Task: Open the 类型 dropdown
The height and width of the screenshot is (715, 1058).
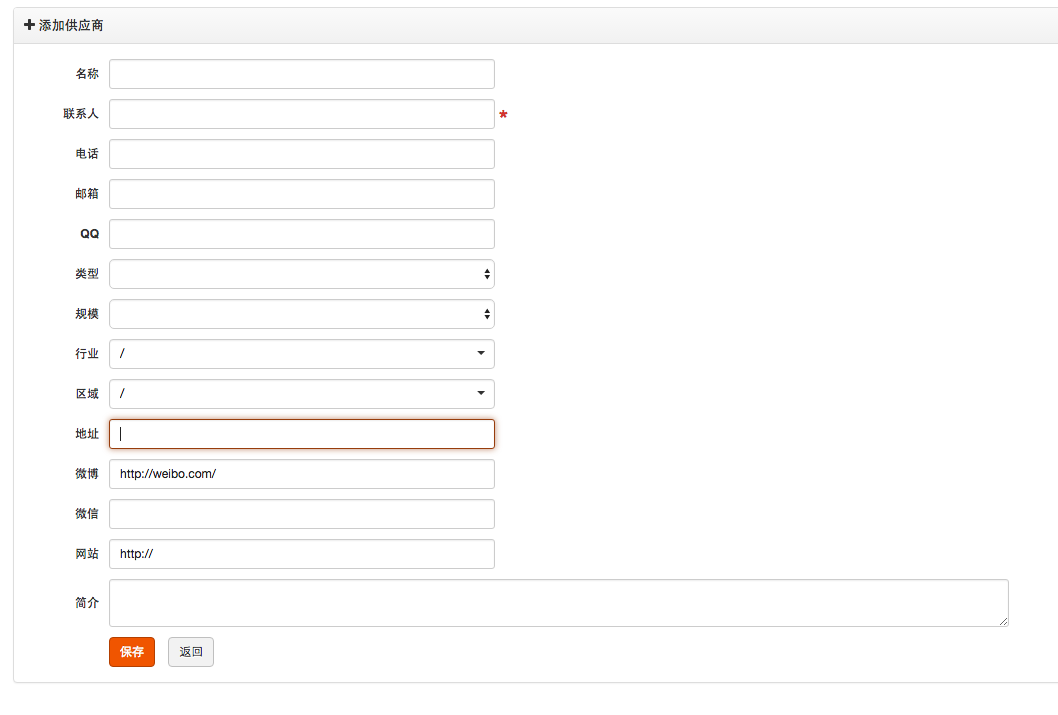Action: pyautogui.click(x=301, y=274)
